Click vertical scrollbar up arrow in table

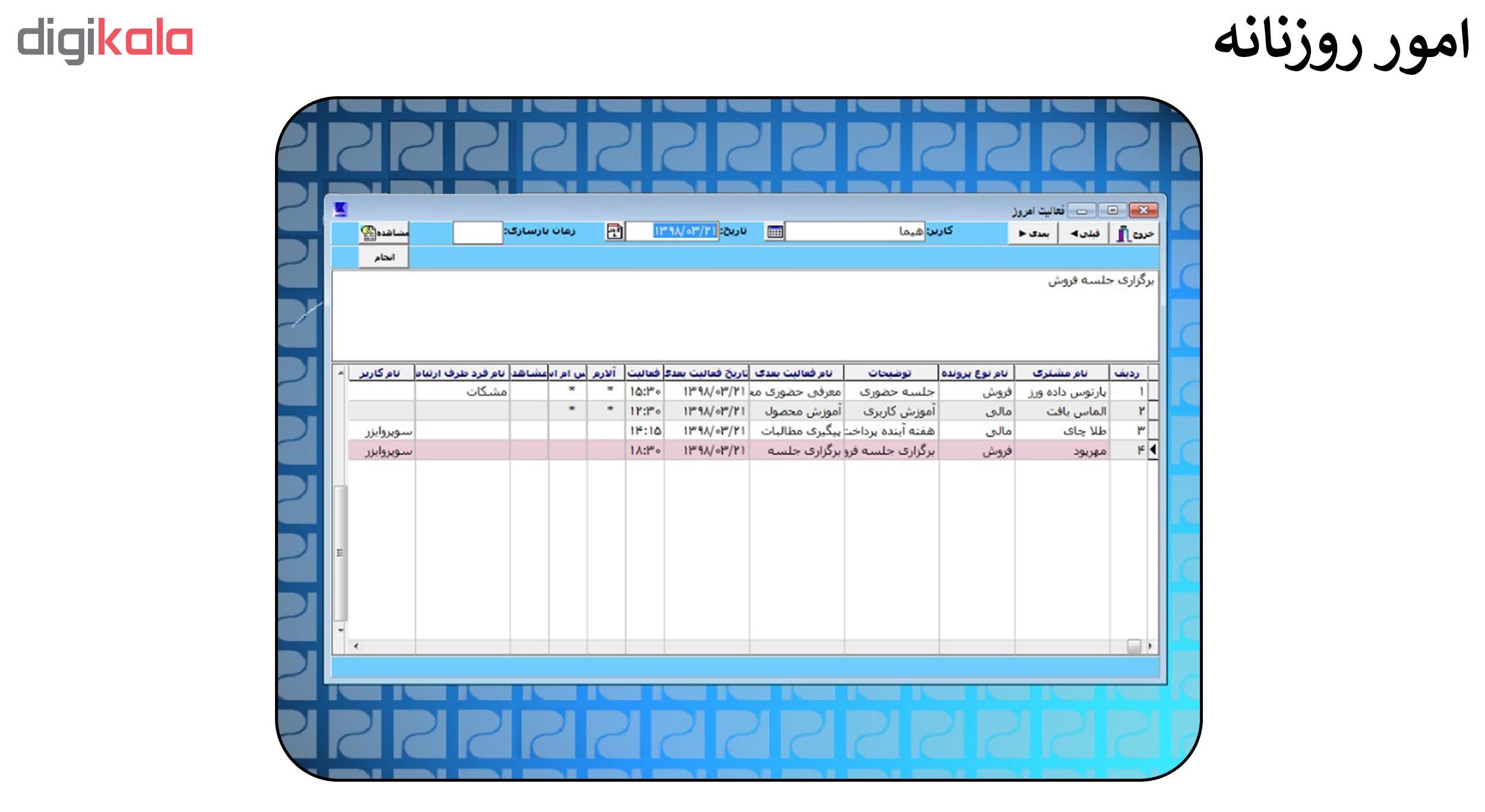pyautogui.click(x=340, y=373)
